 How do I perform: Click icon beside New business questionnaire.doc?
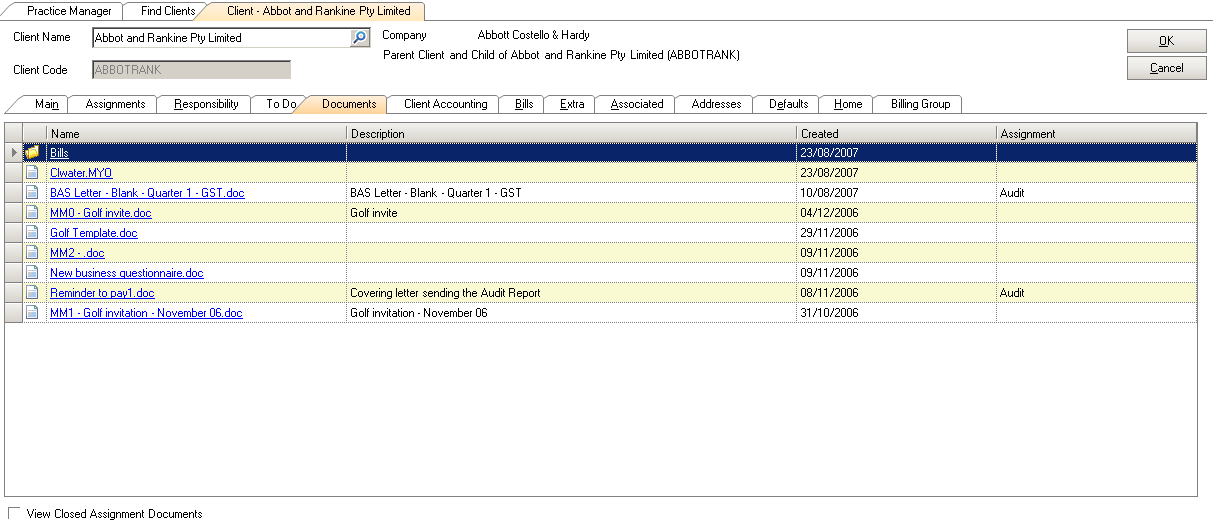(33, 273)
